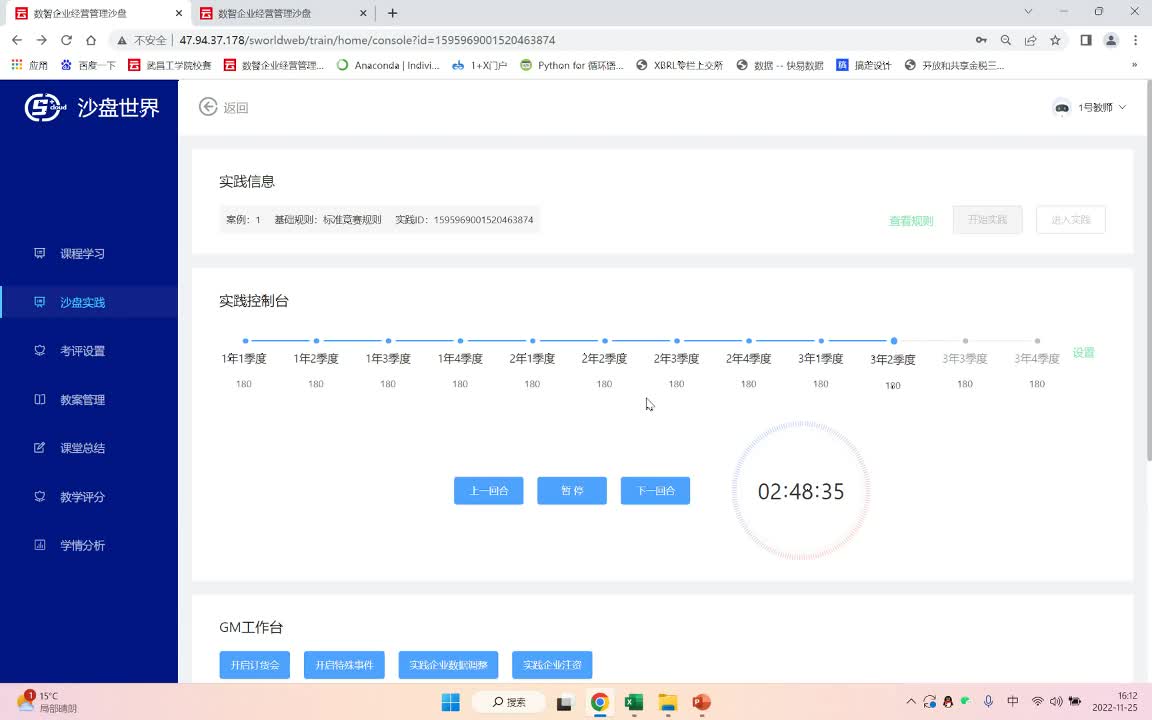The width and height of the screenshot is (1152, 720).
Task: Bookmark this page with the star icon
Action: coord(1055,40)
